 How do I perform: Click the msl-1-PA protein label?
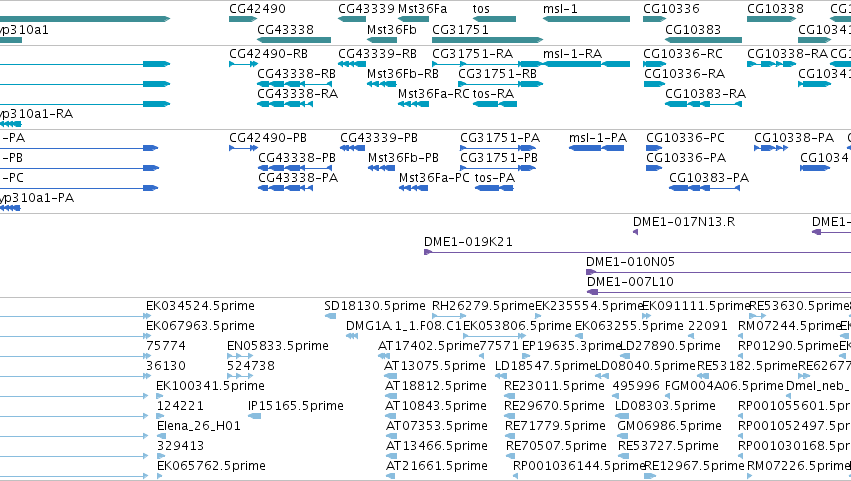point(598,138)
